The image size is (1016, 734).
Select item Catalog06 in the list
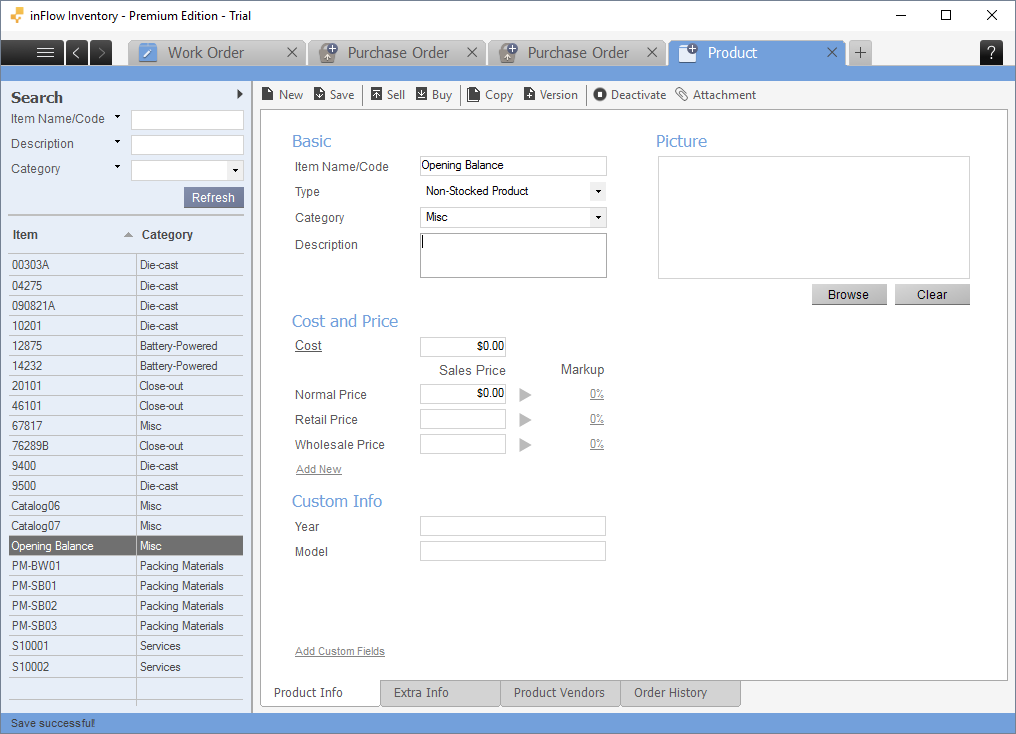pyautogui.click(x=126, y=506)
